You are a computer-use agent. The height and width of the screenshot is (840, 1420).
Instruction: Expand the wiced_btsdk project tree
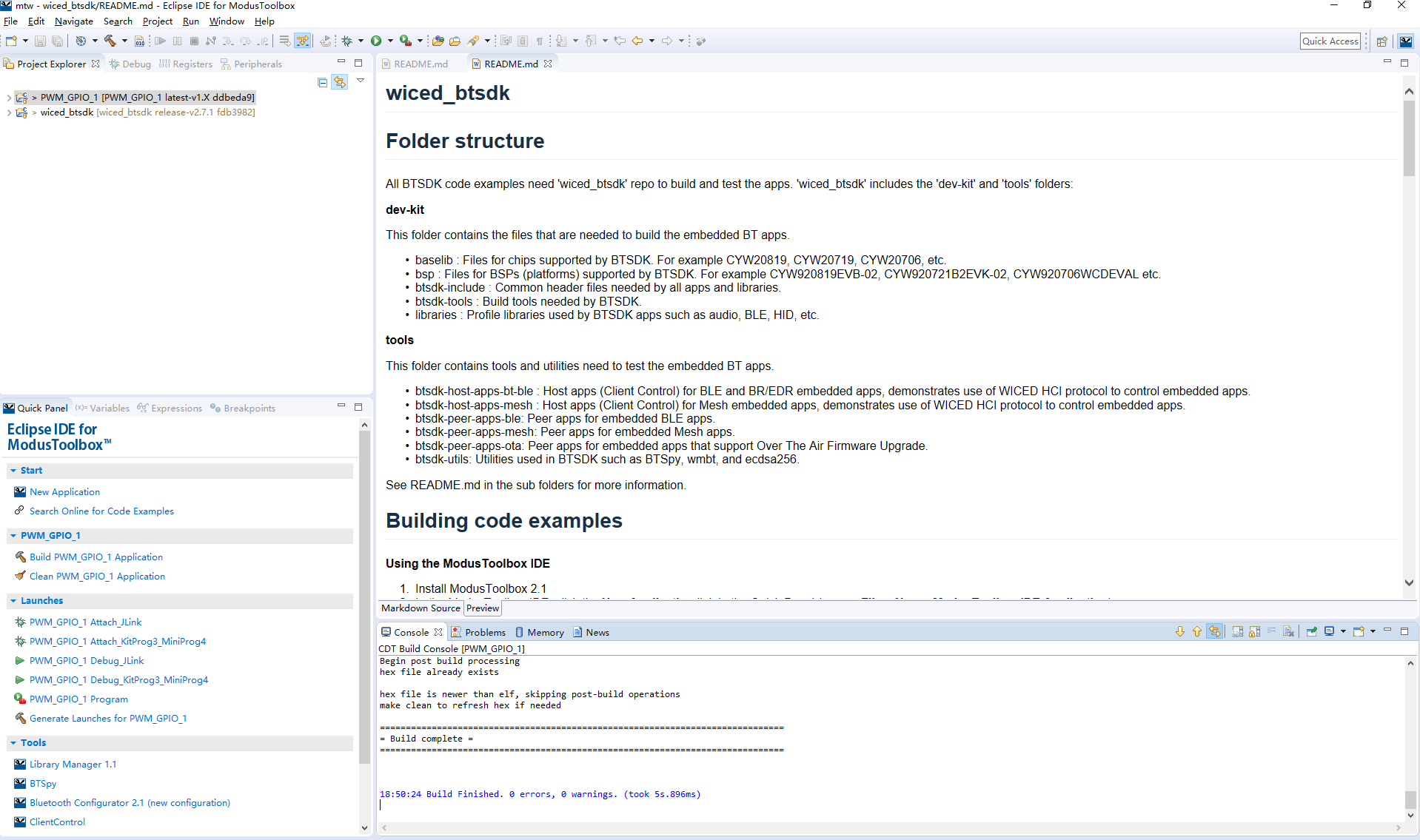(x=9, y=112)
